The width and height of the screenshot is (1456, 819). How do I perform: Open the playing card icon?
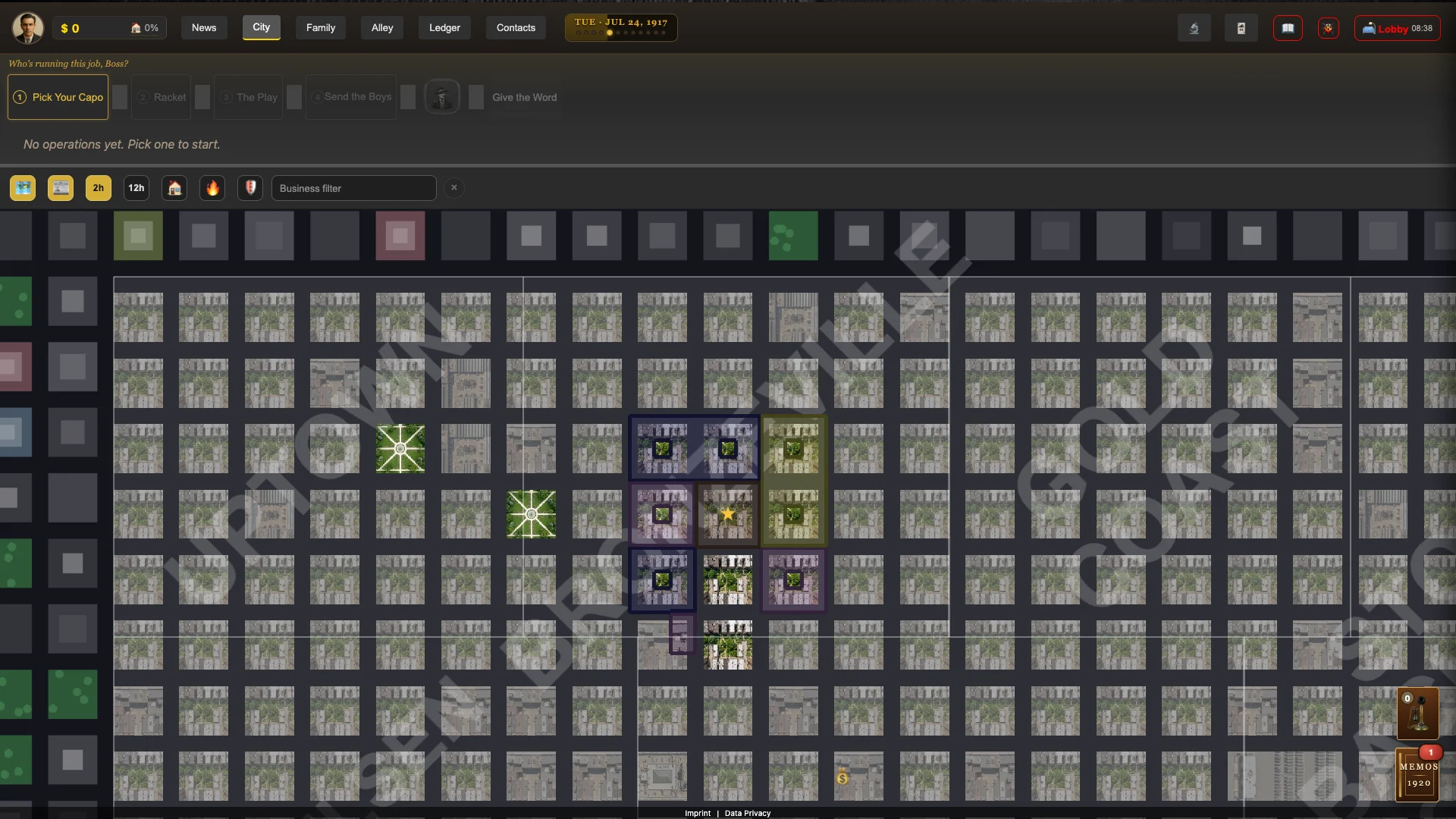pos(1241,28)
